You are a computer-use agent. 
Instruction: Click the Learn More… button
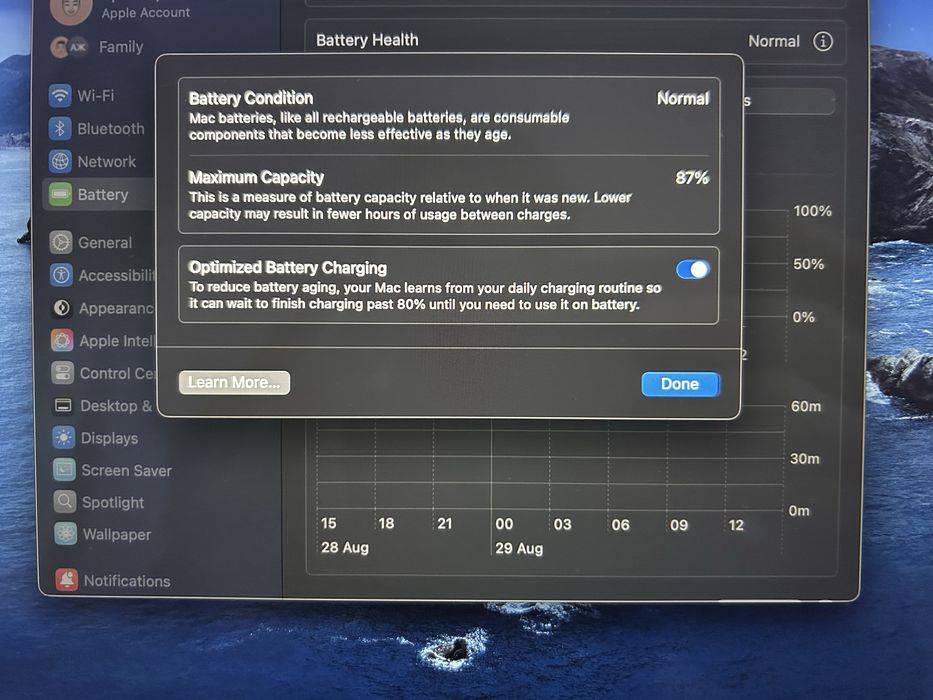[234, 382]
